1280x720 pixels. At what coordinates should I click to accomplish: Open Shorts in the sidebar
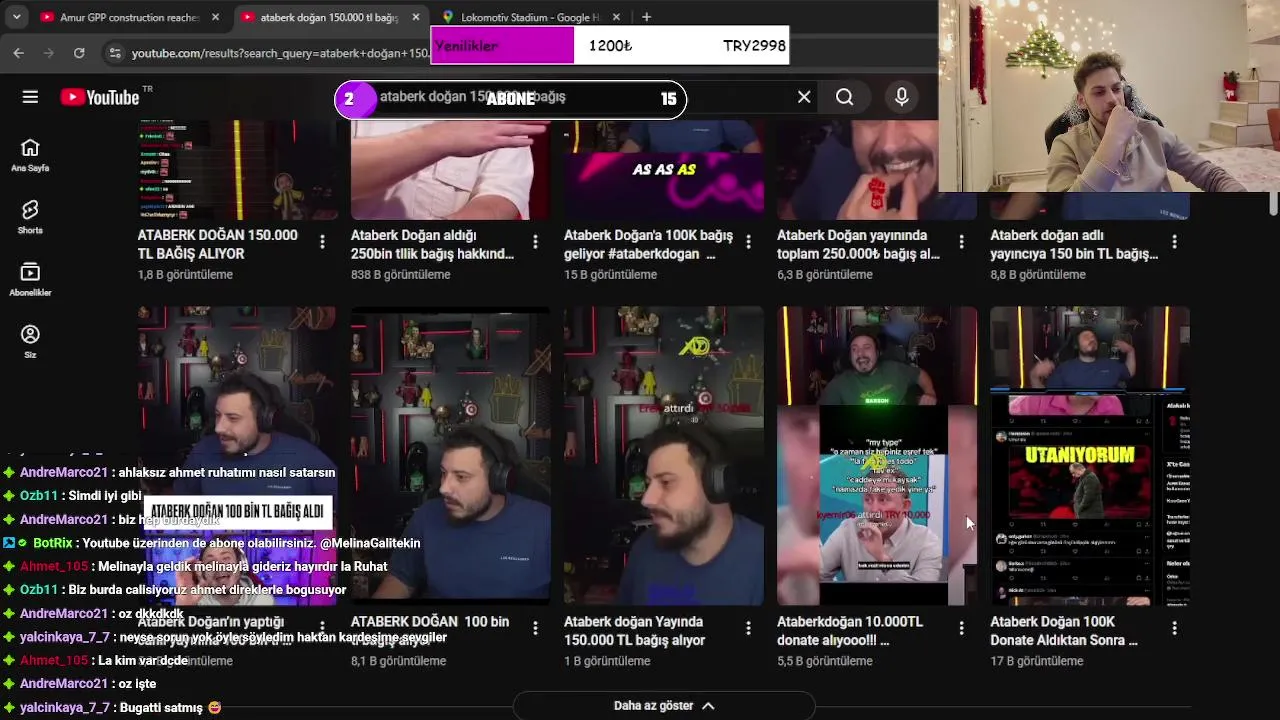pyautogui.click(x=30, y=218)
